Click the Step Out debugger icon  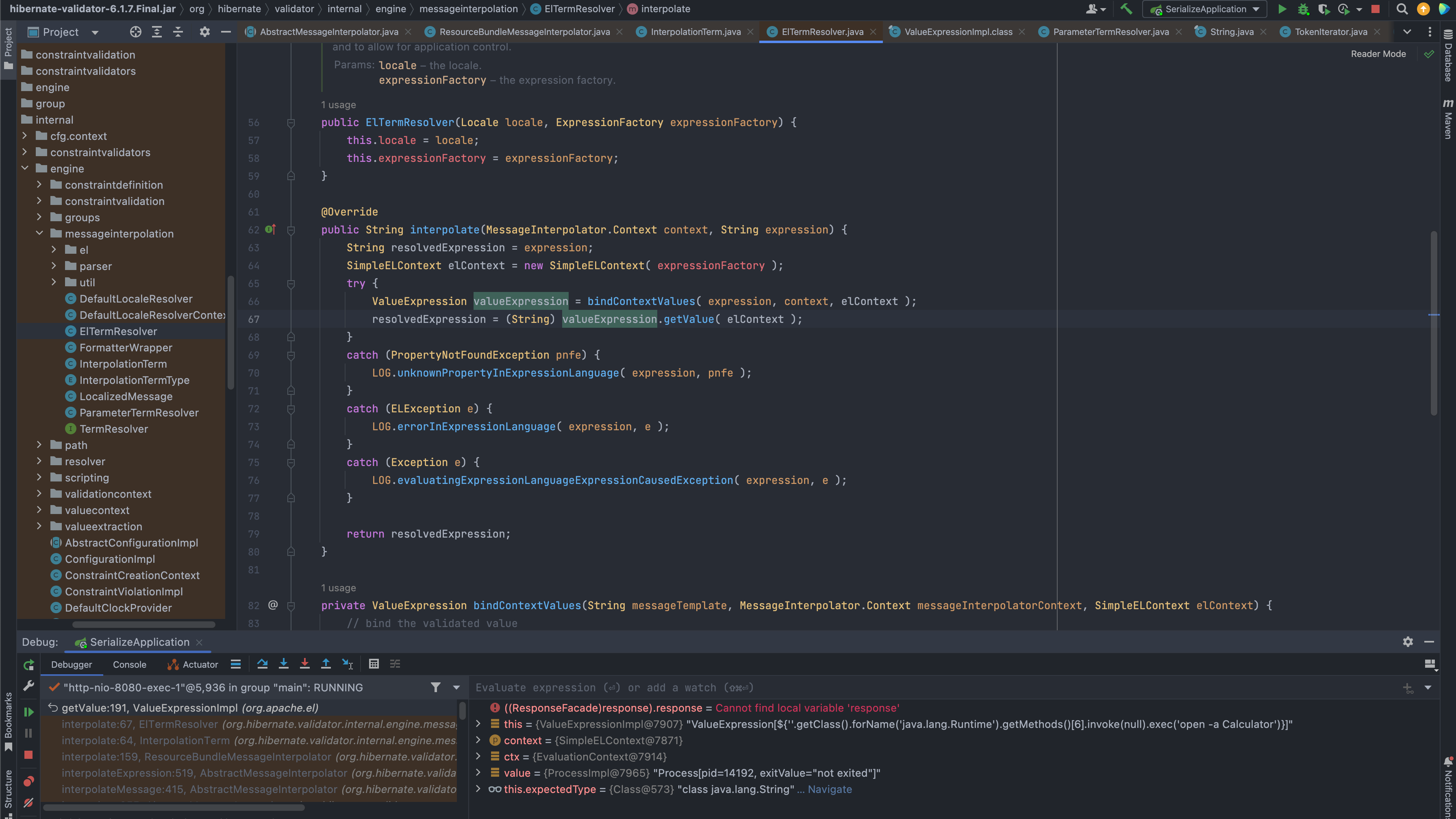pyautogui.click(x=326, y=664)
